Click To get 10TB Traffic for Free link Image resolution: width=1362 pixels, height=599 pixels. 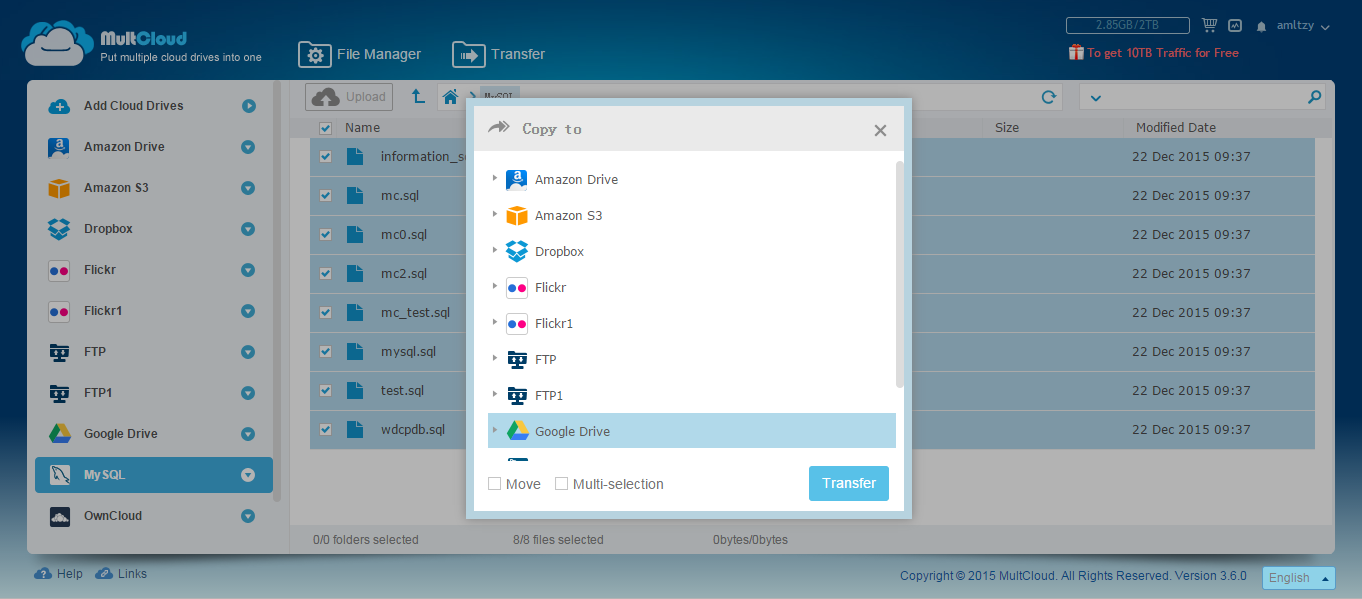click(x=1163, y=53)
